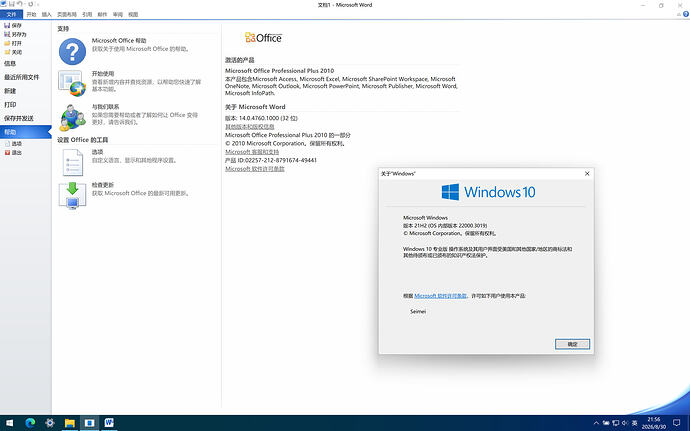Open the Microsoft software license terms link in Word
Image resolution: width=690 pixels, height=431 pixels.
255,169
